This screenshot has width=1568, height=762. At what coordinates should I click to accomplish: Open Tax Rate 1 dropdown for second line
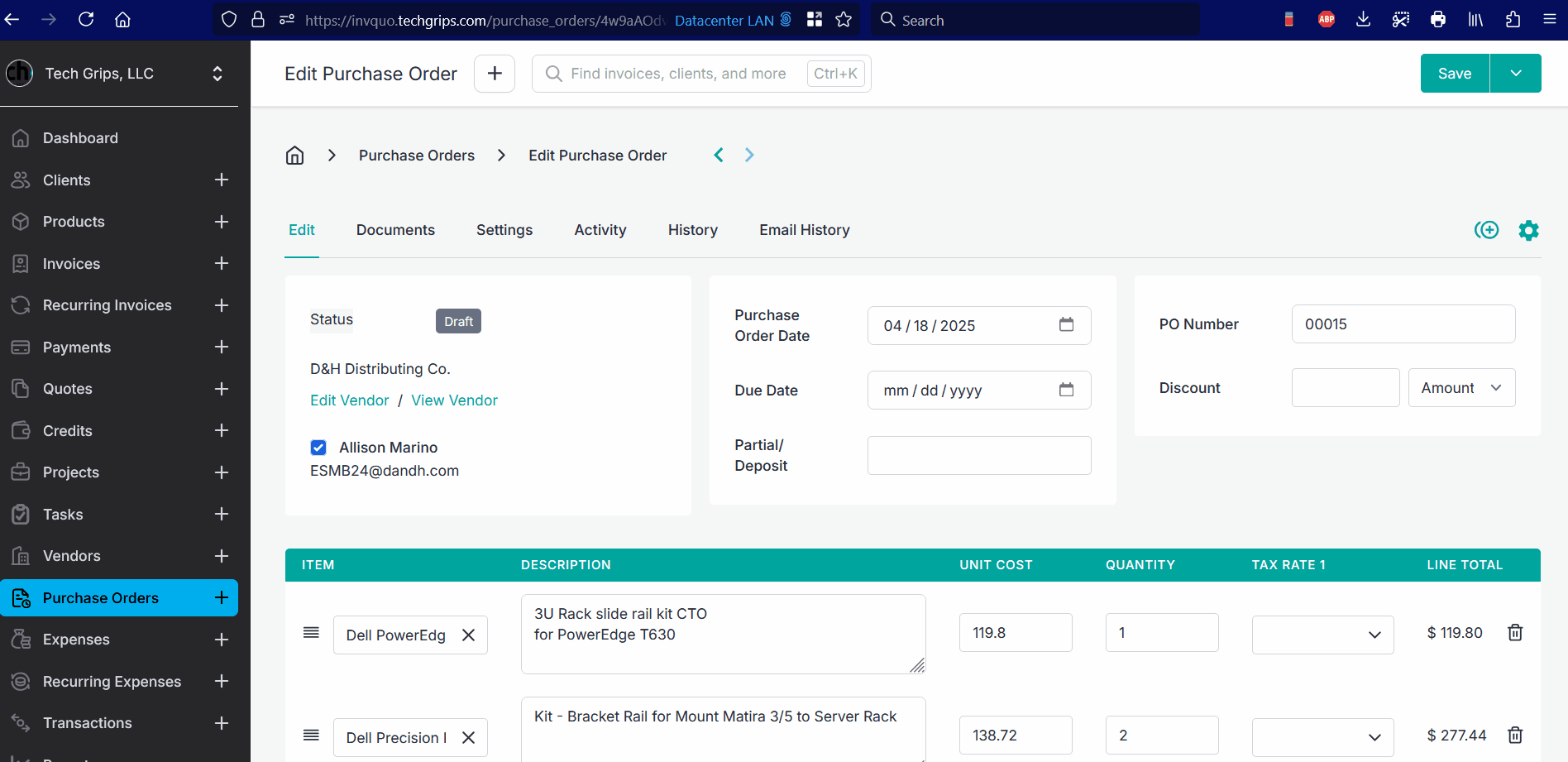tap(1322, 737)
